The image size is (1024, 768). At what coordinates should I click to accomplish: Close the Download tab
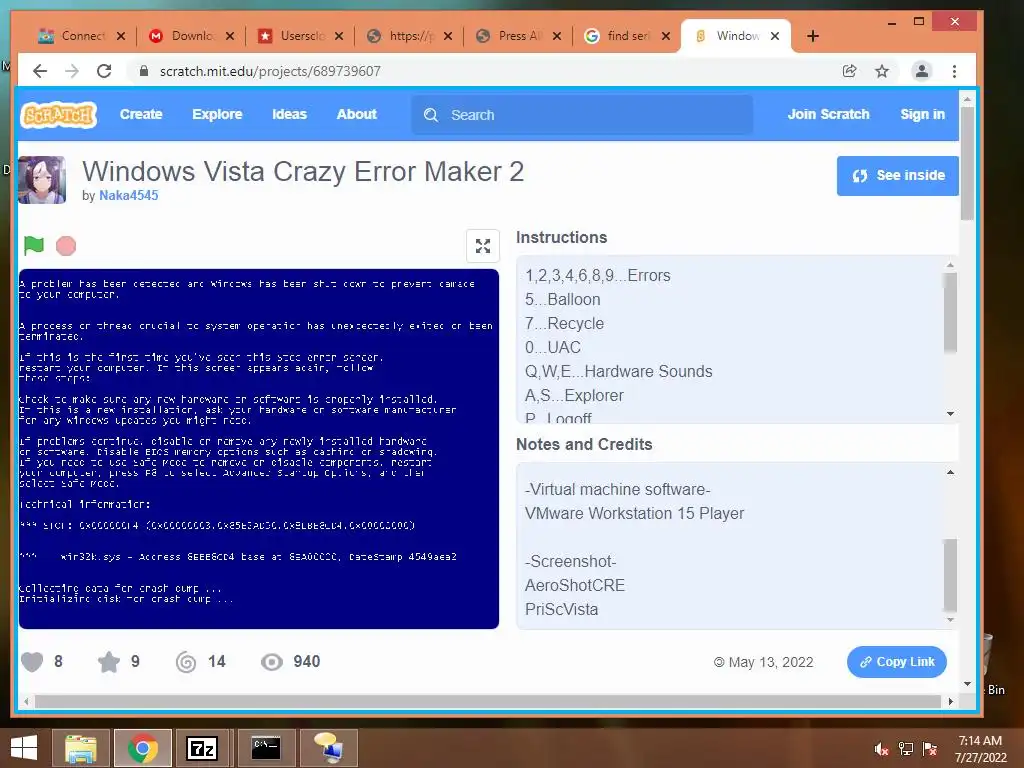[230, 36]
